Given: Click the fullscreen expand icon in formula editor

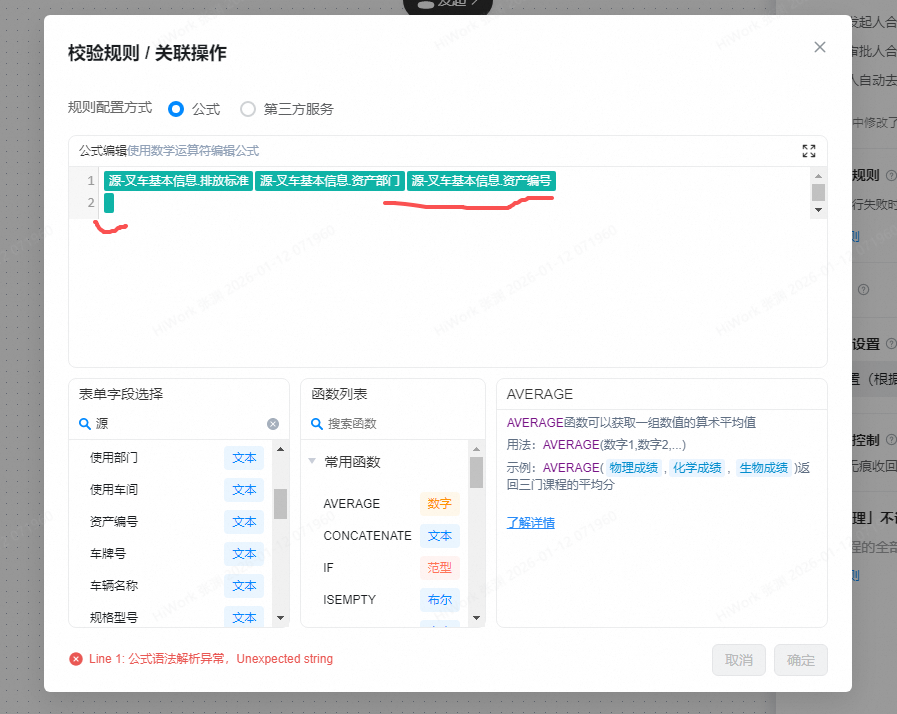Looking at the screenshot, I should 809,151.
